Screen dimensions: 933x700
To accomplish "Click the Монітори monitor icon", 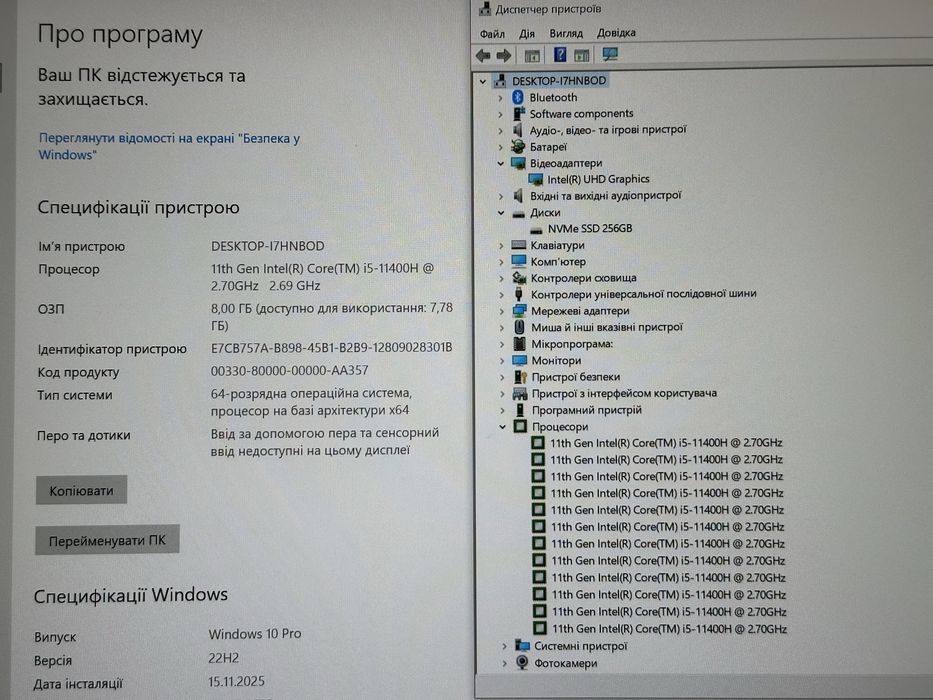I will coord(519,360).
